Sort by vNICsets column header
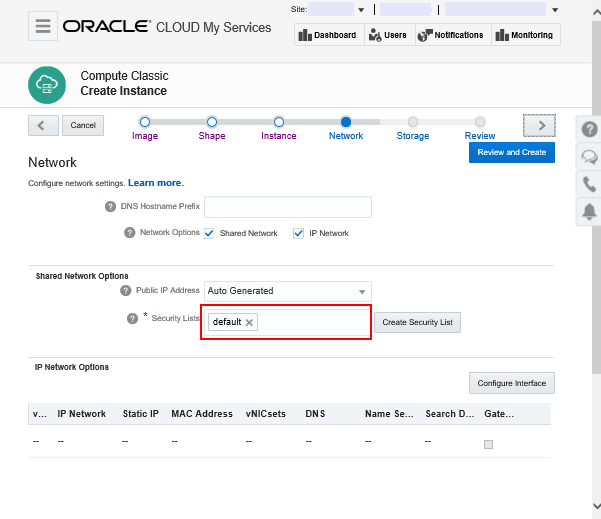Screen dimensions: 601x519 pos(266,414)
